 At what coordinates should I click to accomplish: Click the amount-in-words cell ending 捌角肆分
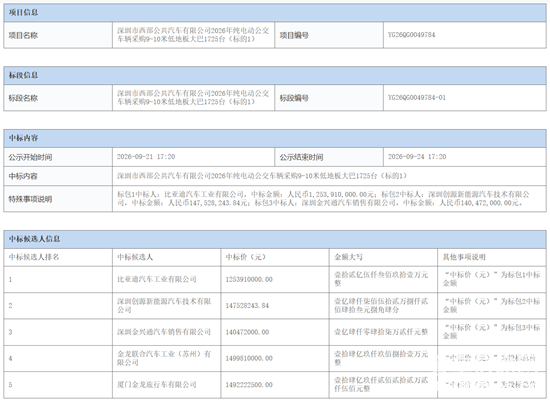383,306
